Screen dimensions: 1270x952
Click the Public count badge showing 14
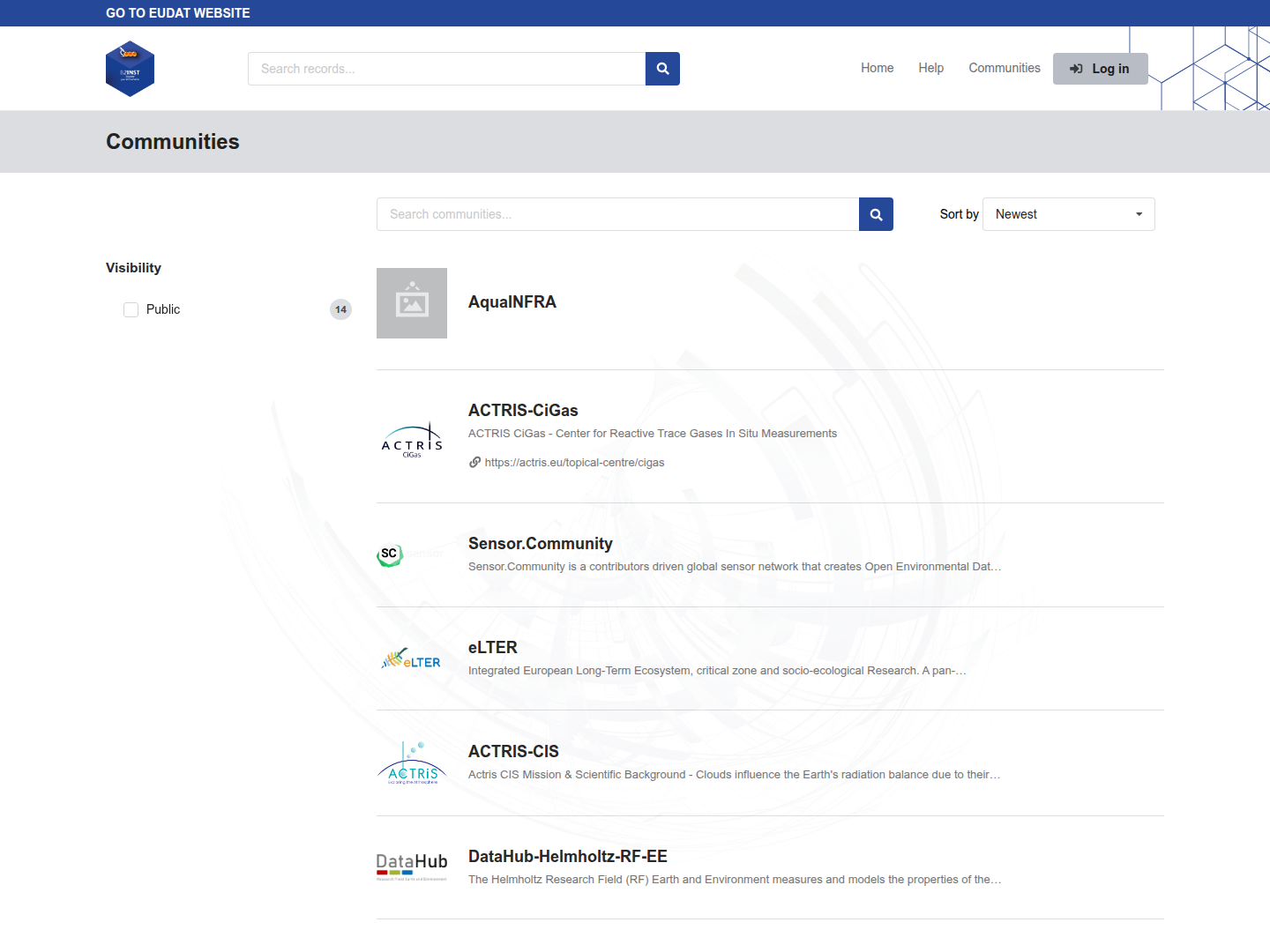click(340, 309)
